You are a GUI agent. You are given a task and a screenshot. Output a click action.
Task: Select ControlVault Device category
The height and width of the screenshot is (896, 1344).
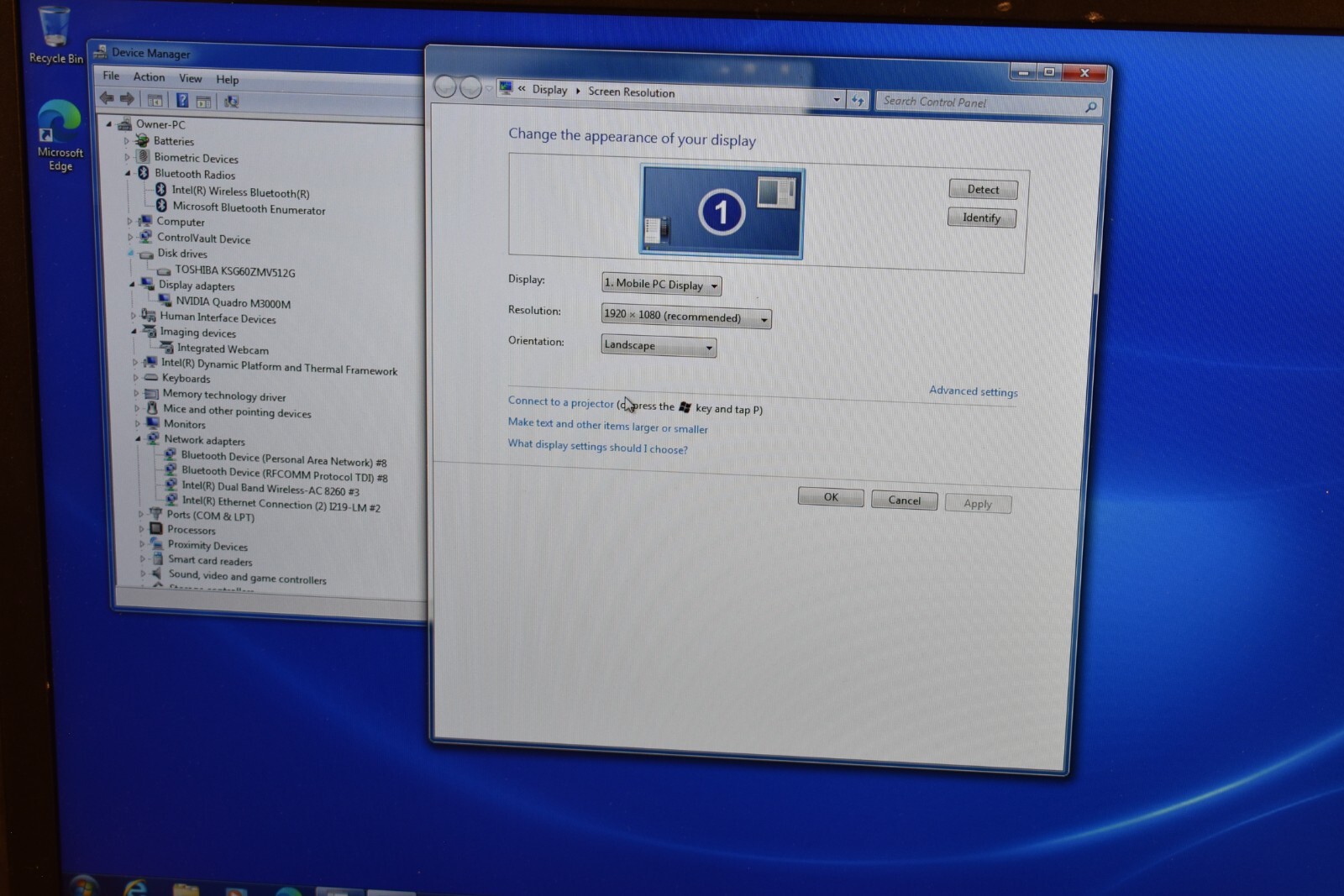[203, 238]
